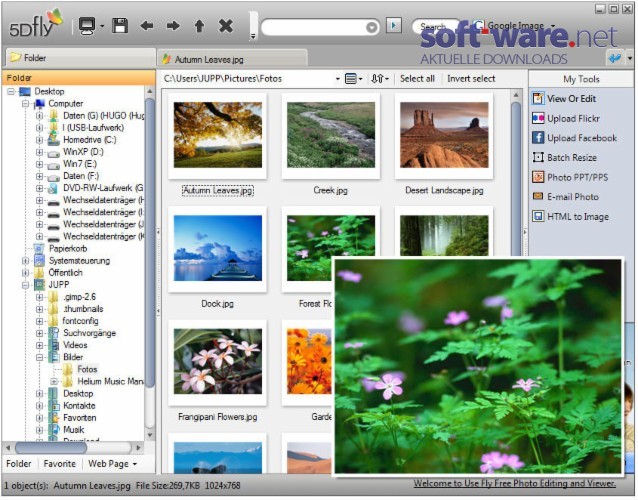Click the Folder bottom tab
The height and width of the screenshot is (500, 638).
point(19,464)
